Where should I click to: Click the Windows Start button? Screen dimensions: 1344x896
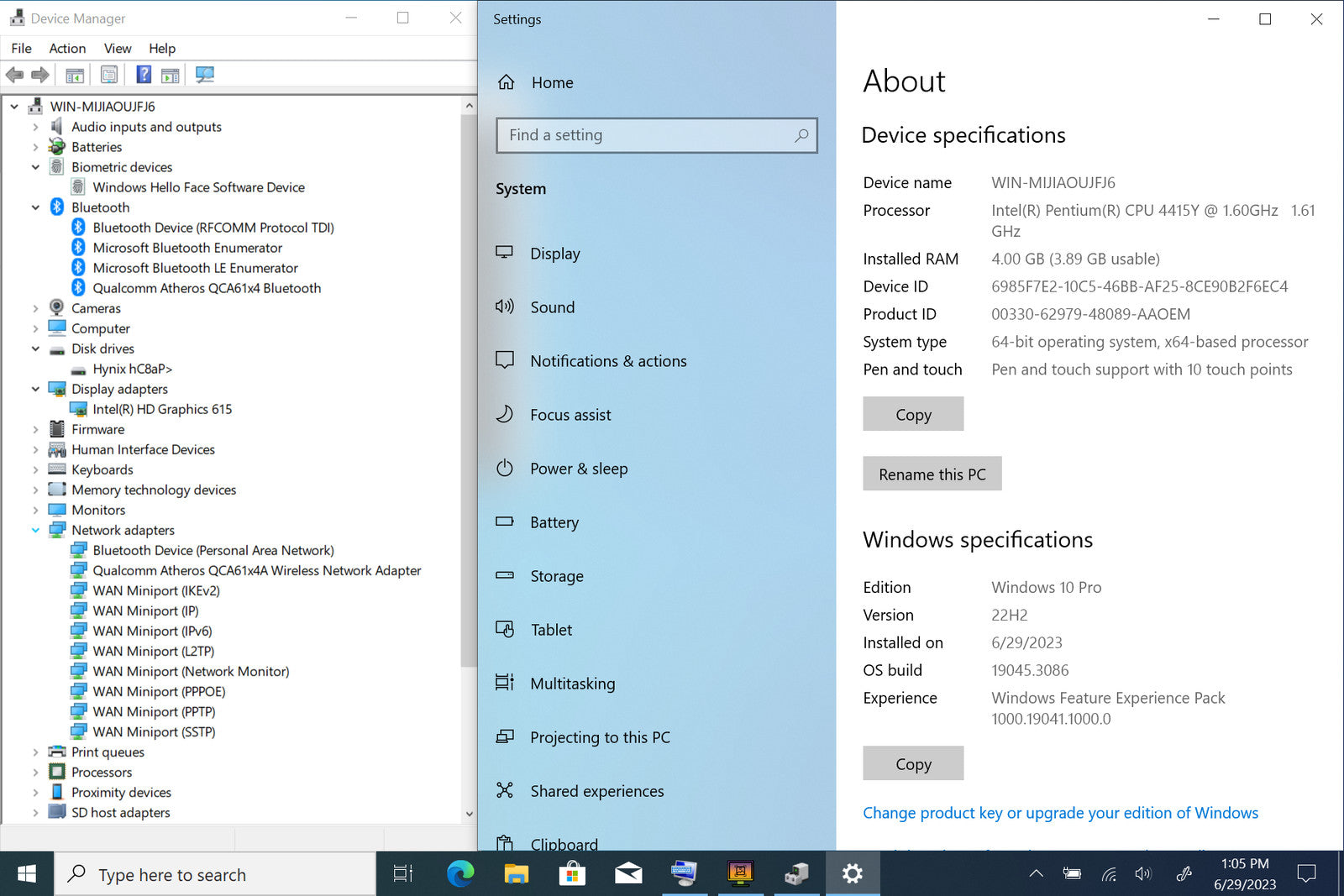pyautogui.click(x=26, y=873)
